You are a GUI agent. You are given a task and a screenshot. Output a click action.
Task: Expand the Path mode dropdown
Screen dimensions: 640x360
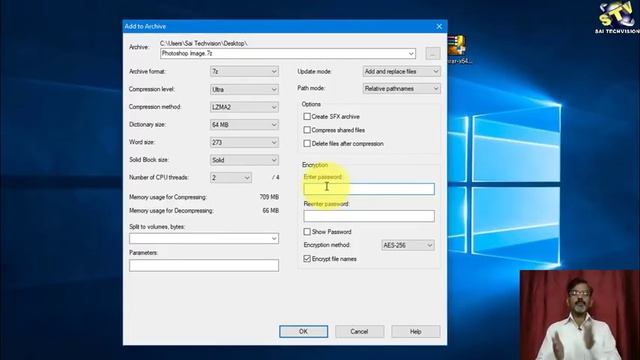pyautogui.click(x=401, y=89)
